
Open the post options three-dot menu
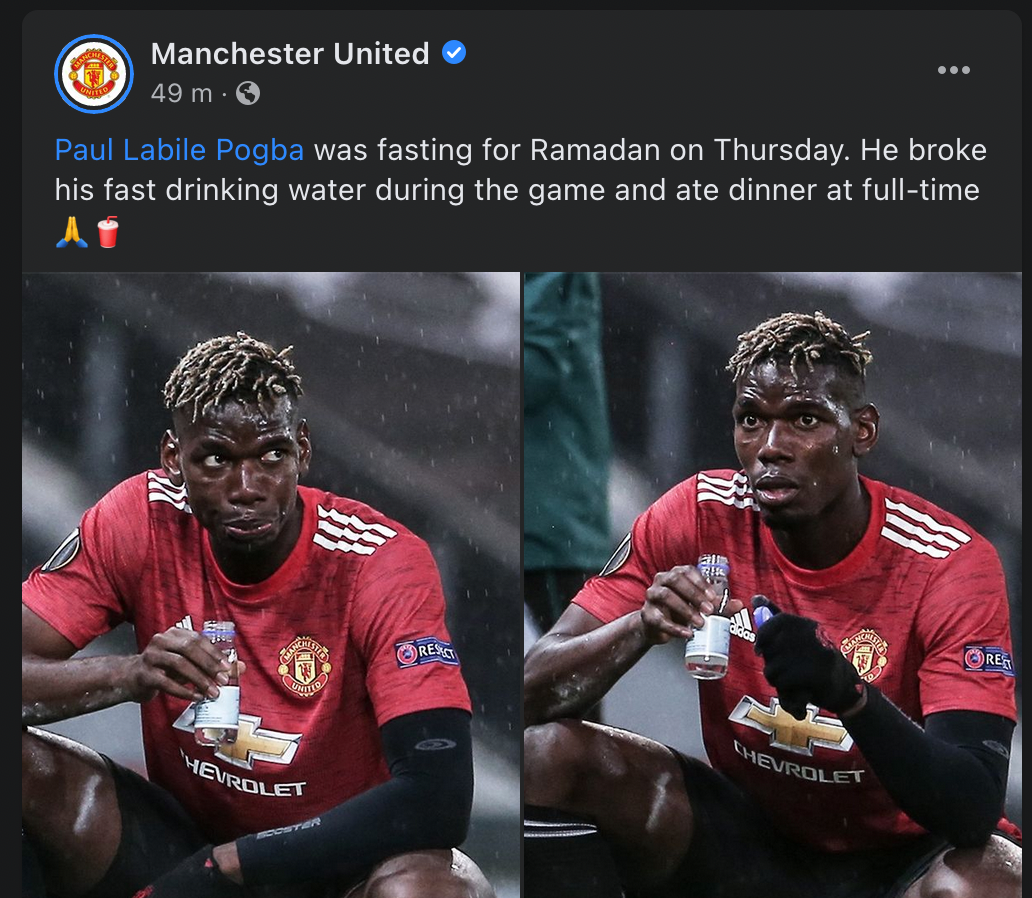click(x=953, y=70)
